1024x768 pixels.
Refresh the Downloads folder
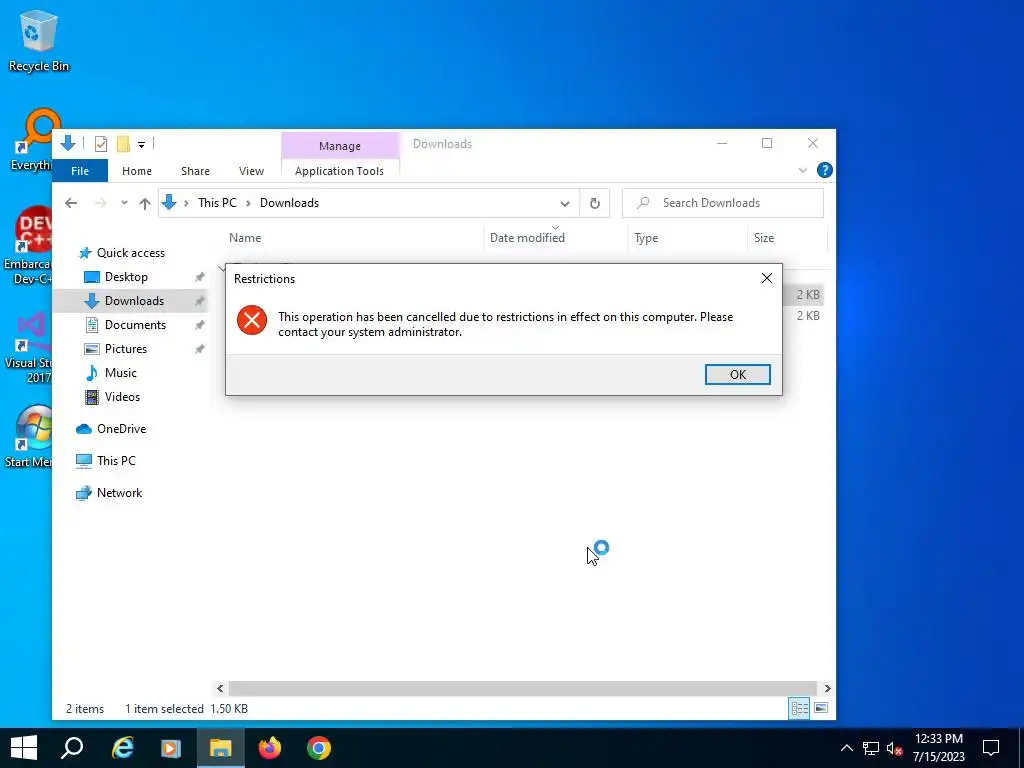pyautogui.click(x=595, y=203)
